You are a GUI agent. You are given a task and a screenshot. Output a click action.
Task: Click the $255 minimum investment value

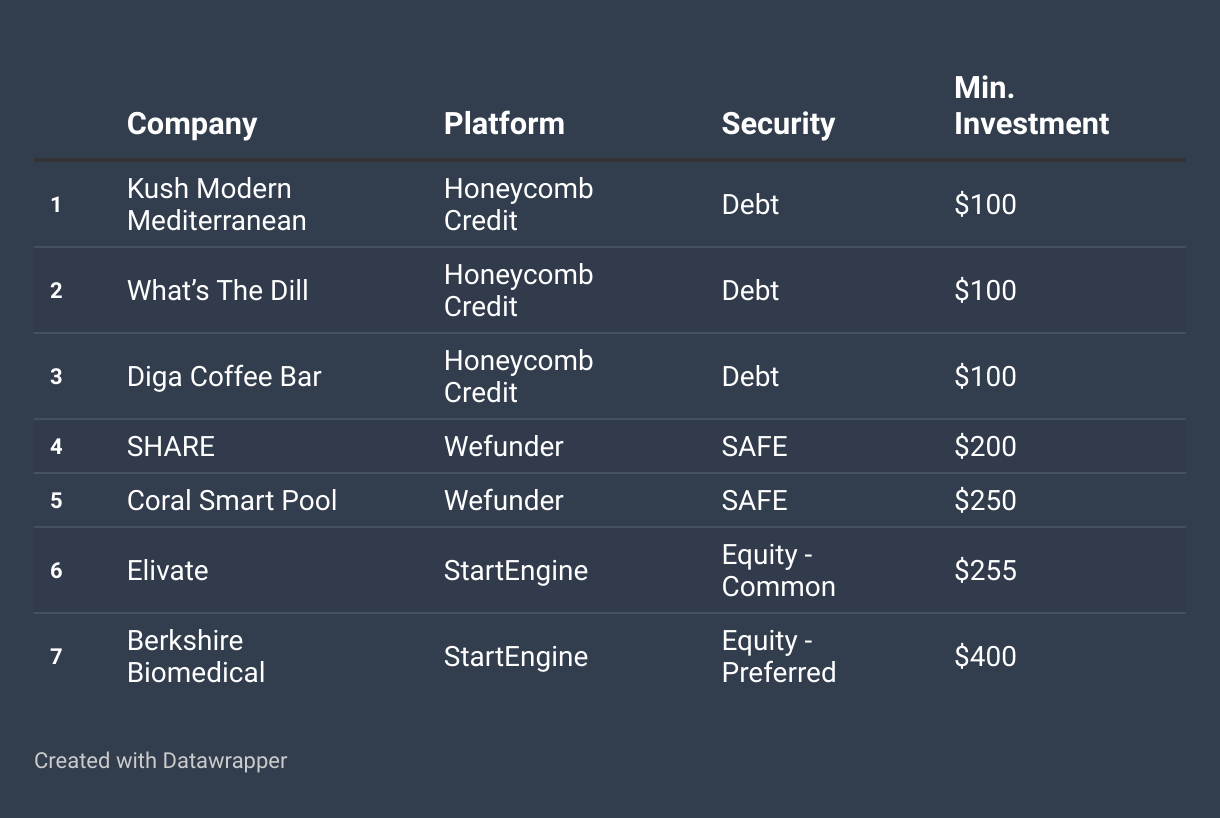click(x=985, y=571)
